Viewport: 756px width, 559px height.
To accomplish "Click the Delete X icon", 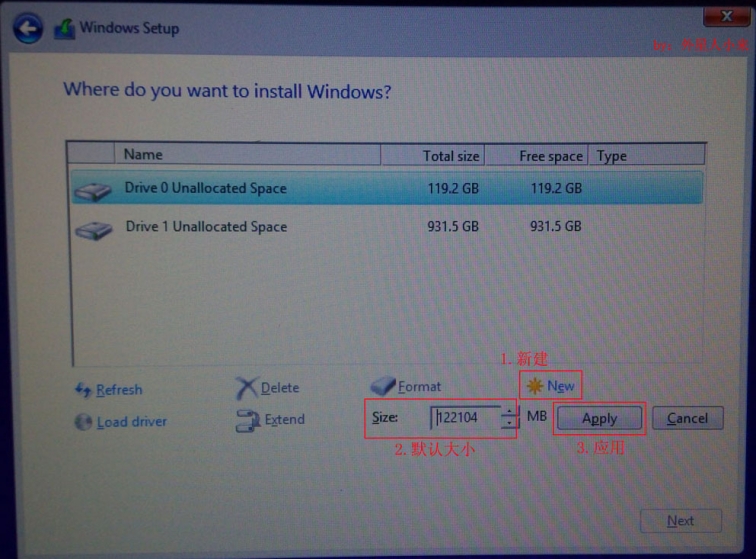I will click(246, 388).
